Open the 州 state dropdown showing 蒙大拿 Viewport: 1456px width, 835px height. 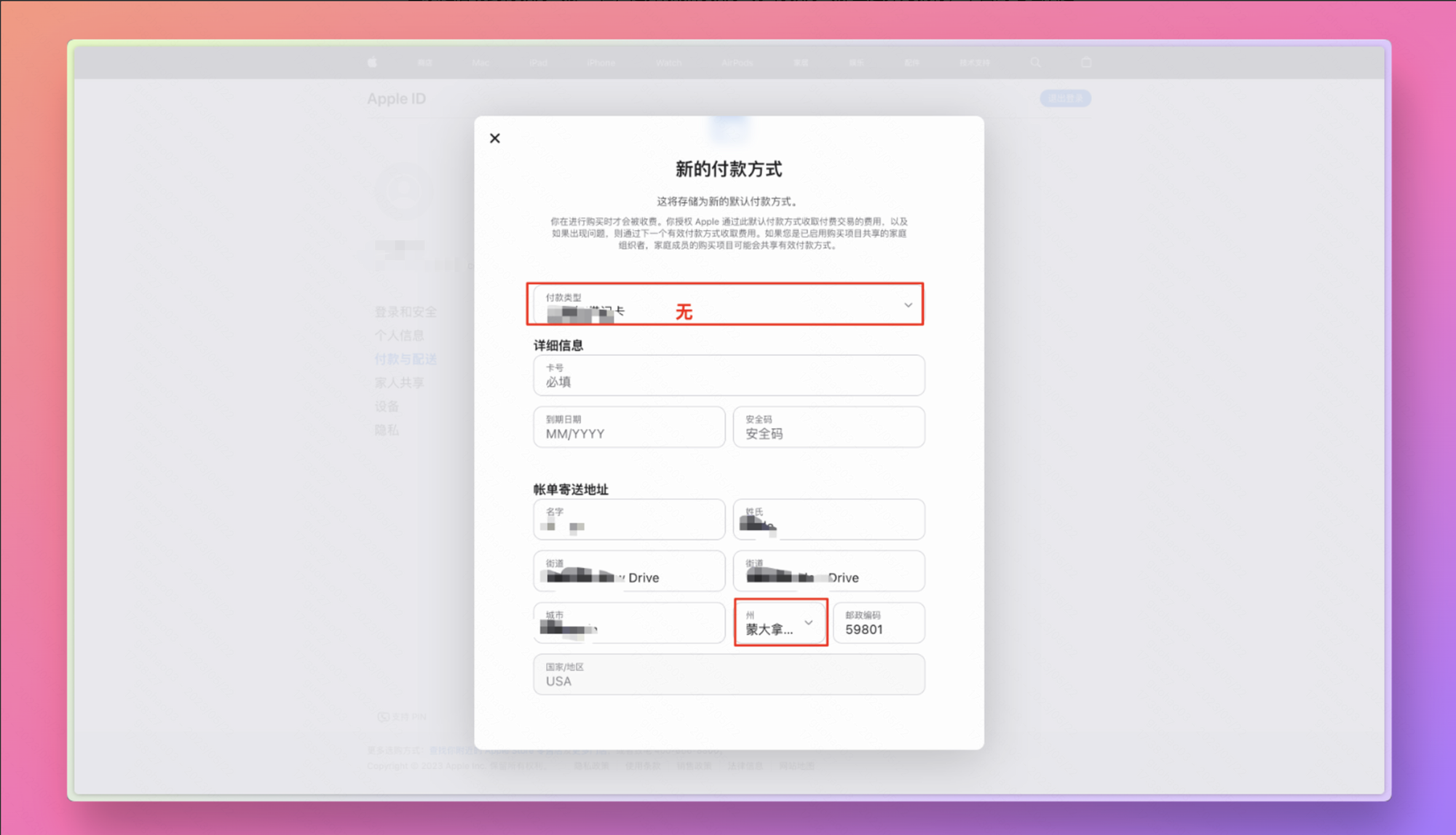pyautogui.click(x=780, y=622)
